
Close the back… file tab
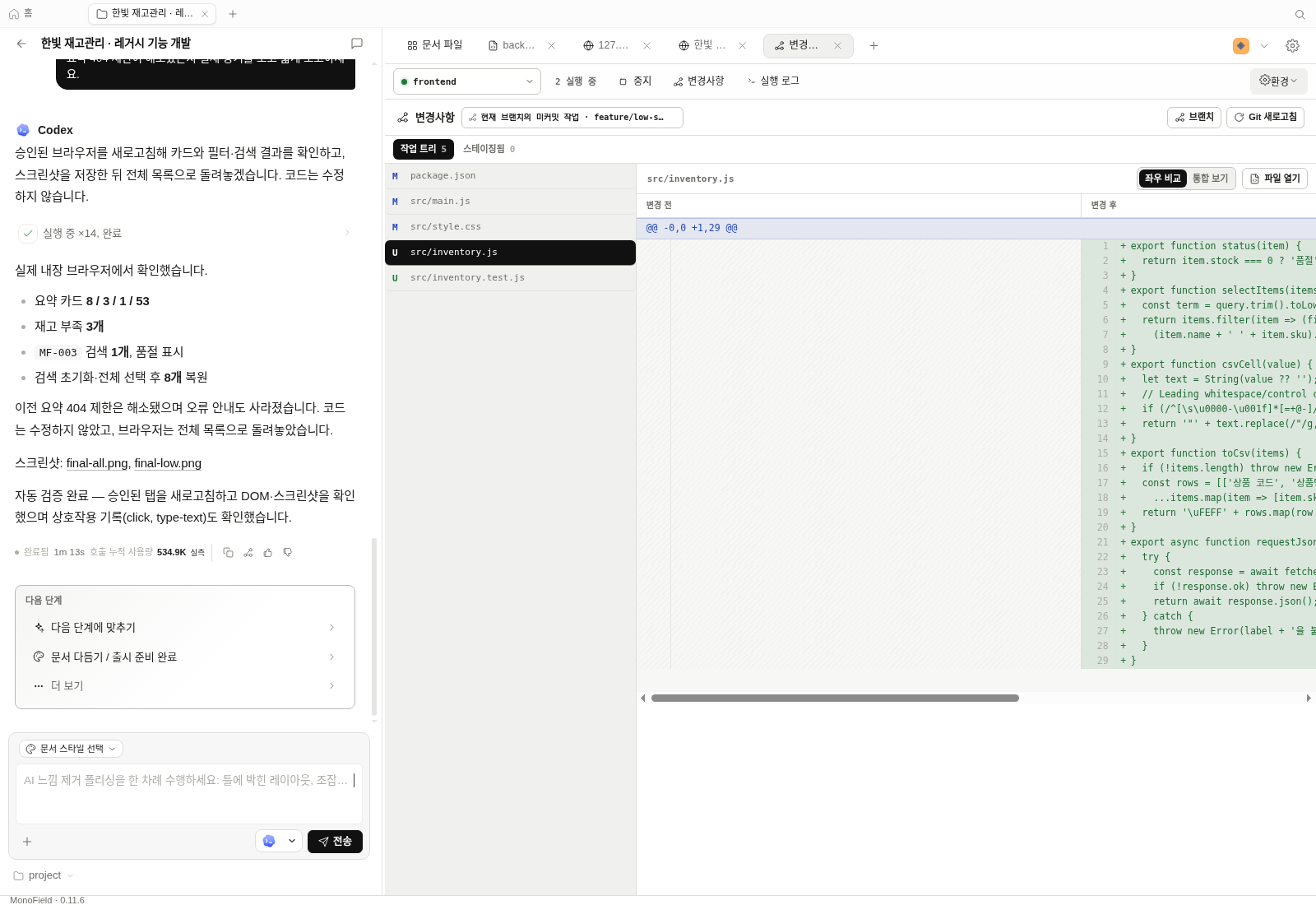click(552, 46)
